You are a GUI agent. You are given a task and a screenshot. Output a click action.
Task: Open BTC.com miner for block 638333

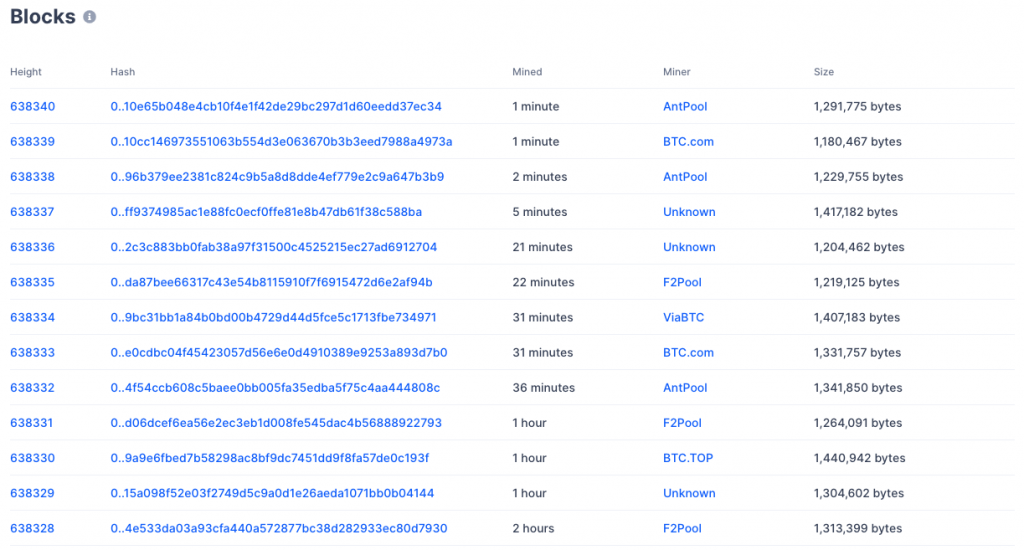point(688,353)
